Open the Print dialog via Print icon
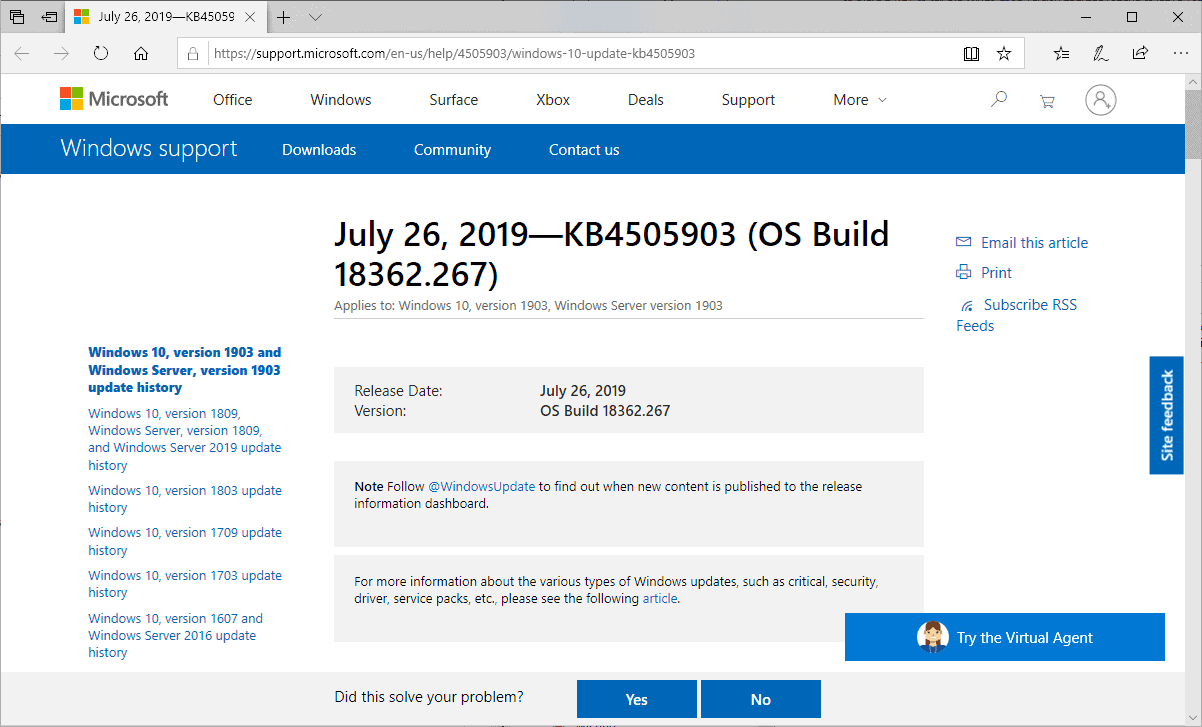 click(x=963, y=272)
